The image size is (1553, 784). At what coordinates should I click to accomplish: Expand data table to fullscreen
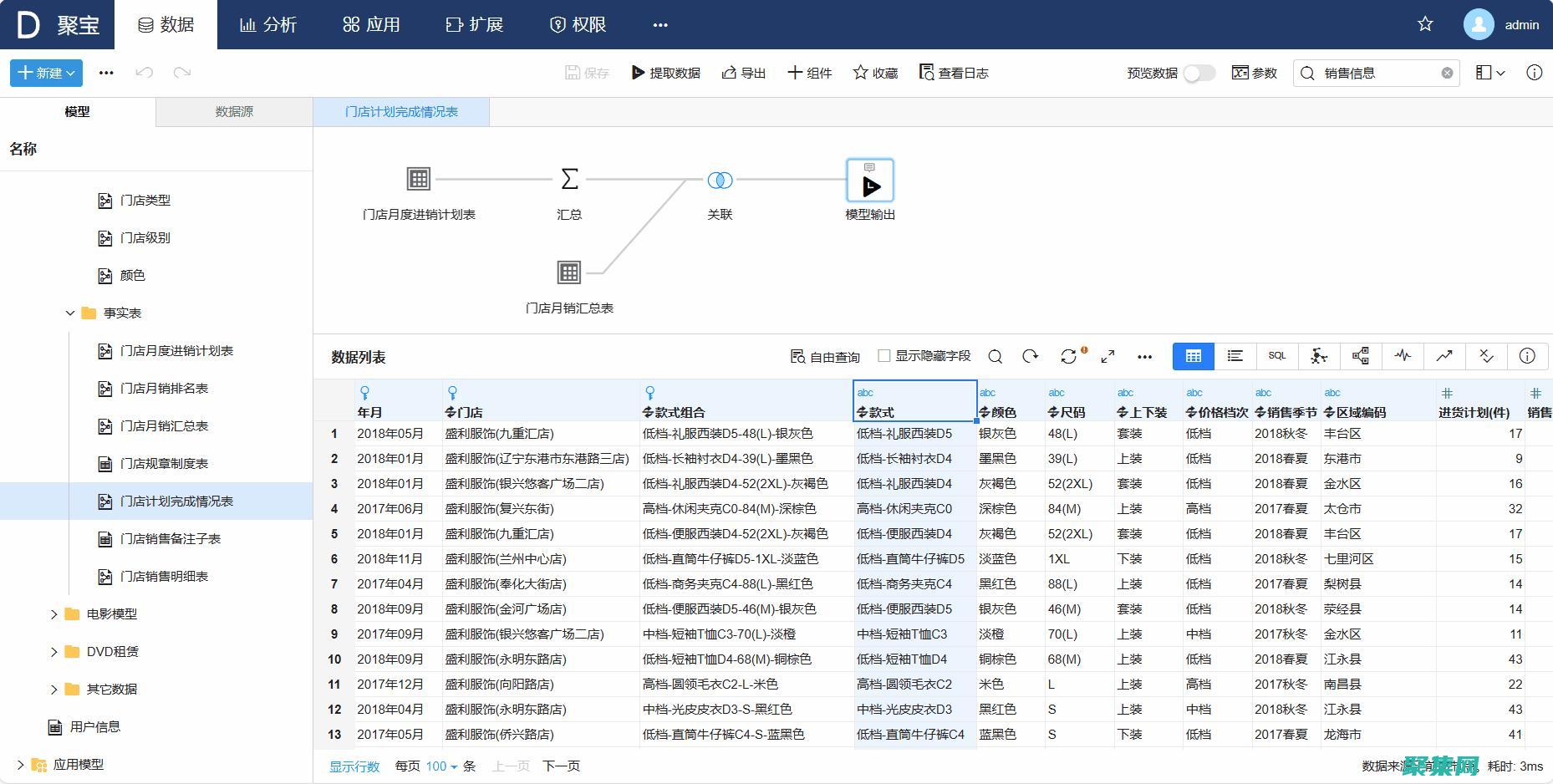[x=1107, y=356]
